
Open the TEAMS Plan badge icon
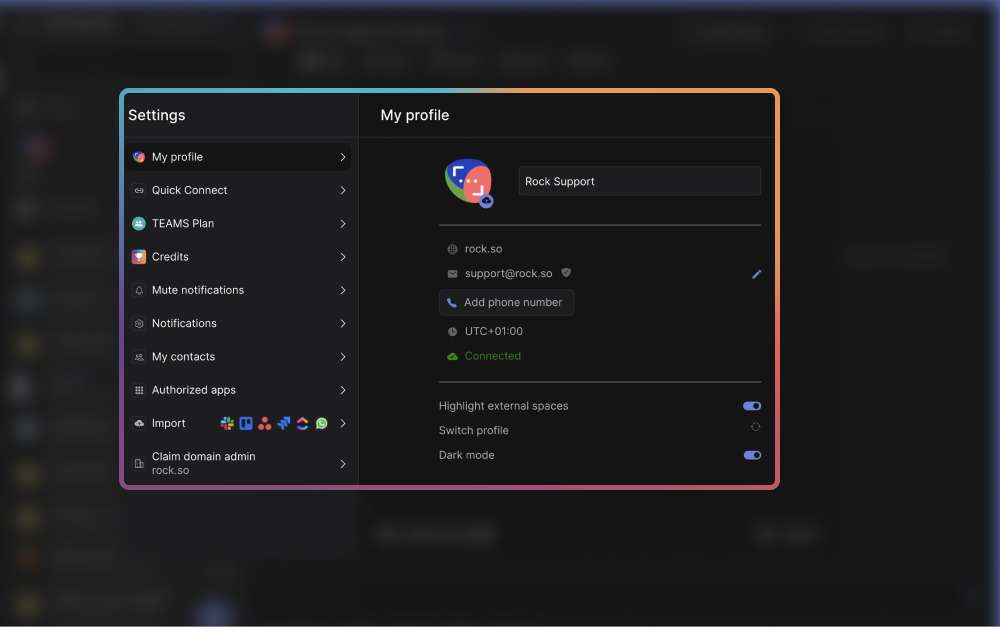[138, 223]
